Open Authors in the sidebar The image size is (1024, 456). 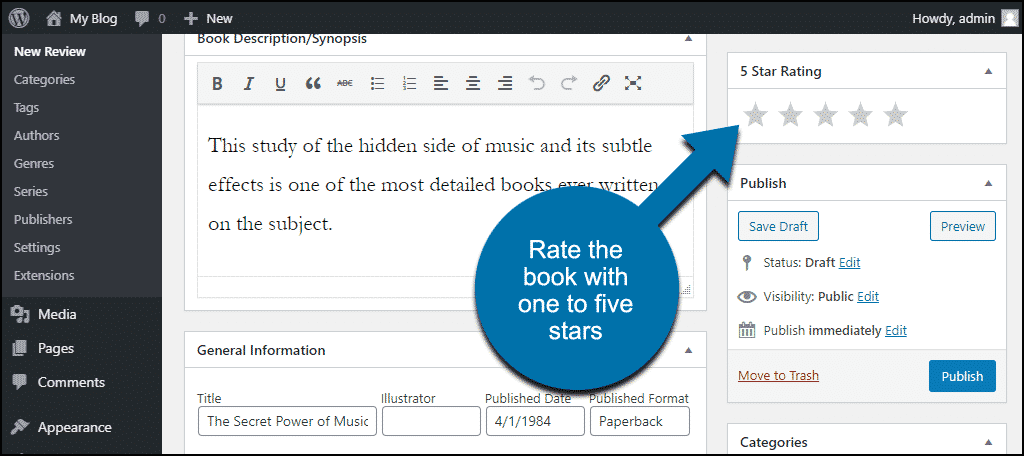(x=37, y=136)
